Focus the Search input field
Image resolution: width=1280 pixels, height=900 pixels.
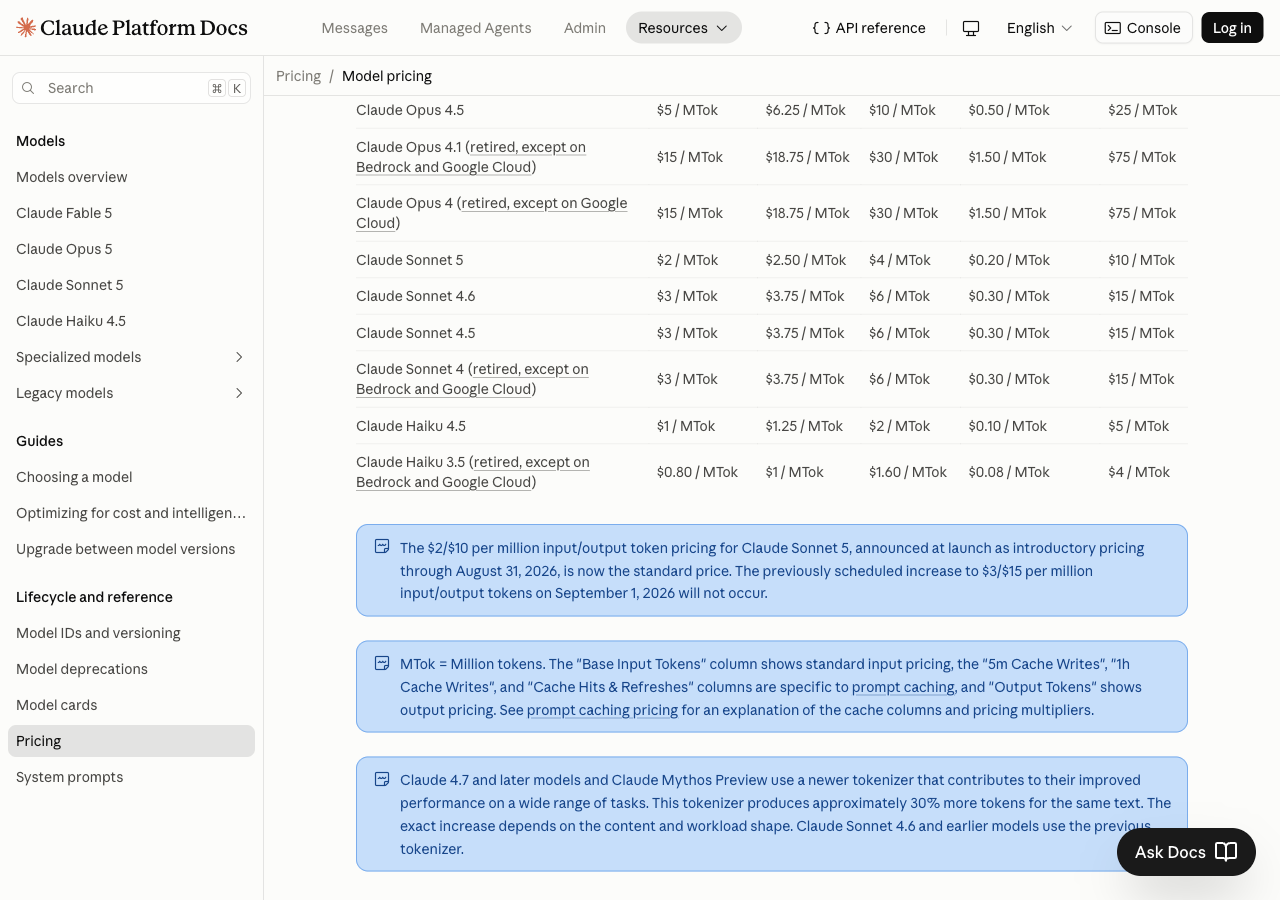point(131,88)
